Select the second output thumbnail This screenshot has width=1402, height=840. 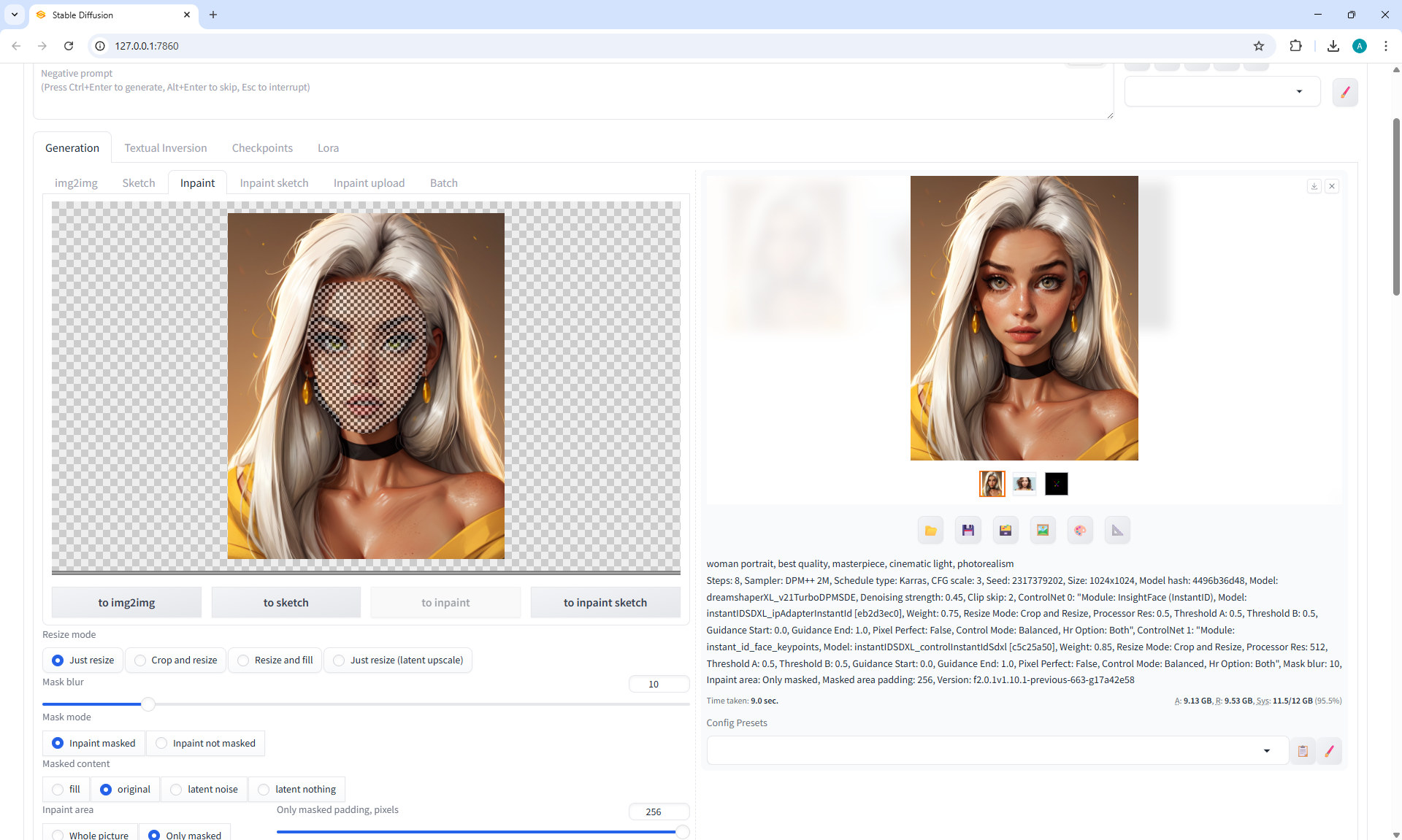[x=1024, y=484]
